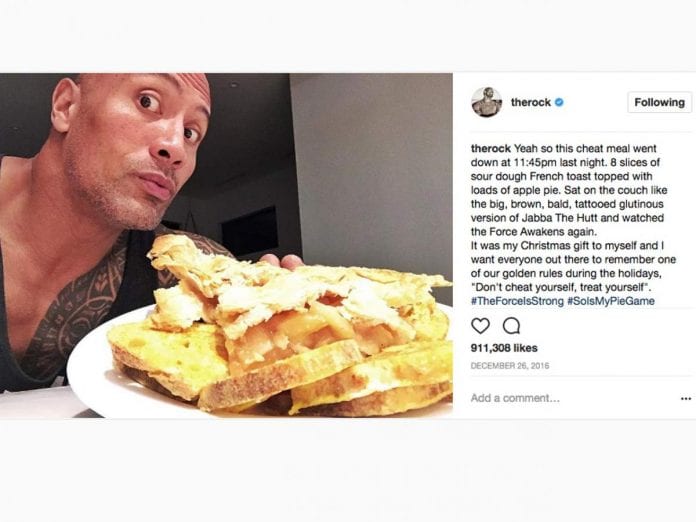Like the post with the heart icon
696x522 pixels.
tap(480, 325)
